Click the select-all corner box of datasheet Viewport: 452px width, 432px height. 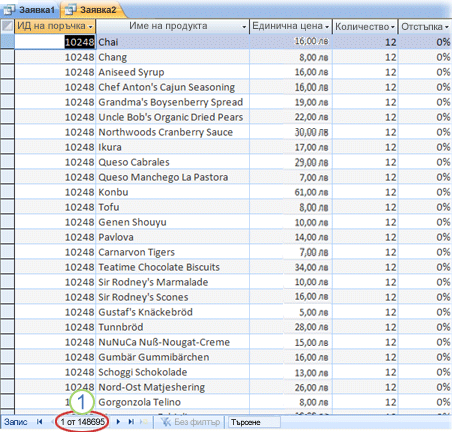[x=7, y=26]
